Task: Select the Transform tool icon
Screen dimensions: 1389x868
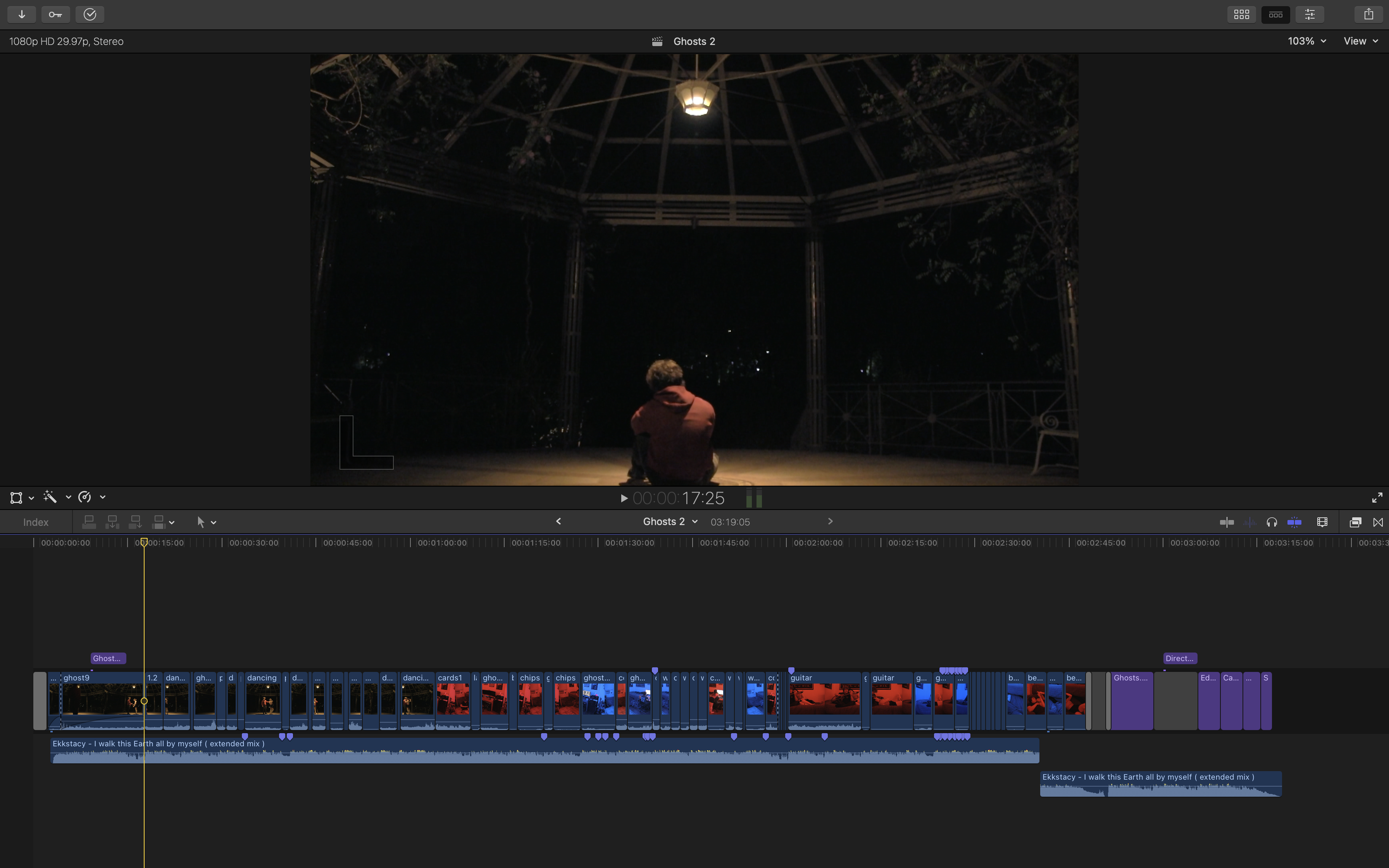Action: pyautogui.click(x=16, y=498)
